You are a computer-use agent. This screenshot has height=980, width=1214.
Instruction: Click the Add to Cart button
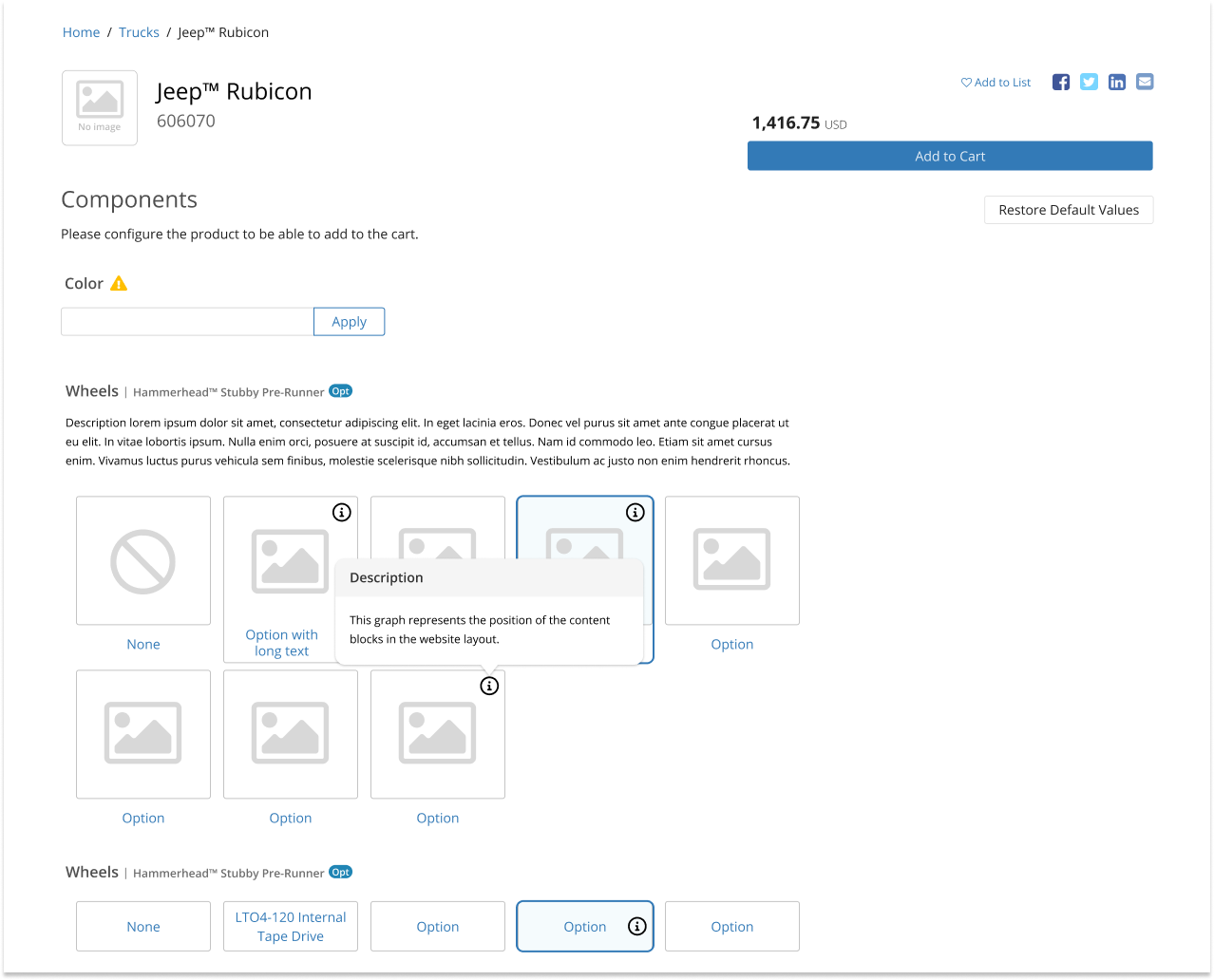(950, 156)
